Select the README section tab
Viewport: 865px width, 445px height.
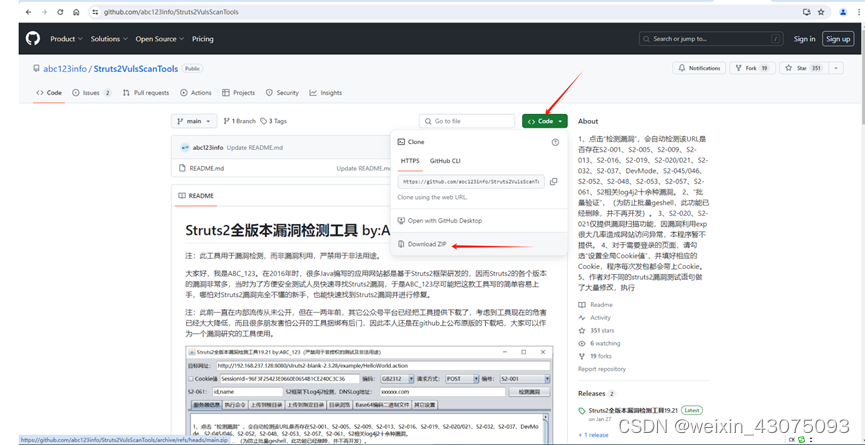tap(196, 196)
